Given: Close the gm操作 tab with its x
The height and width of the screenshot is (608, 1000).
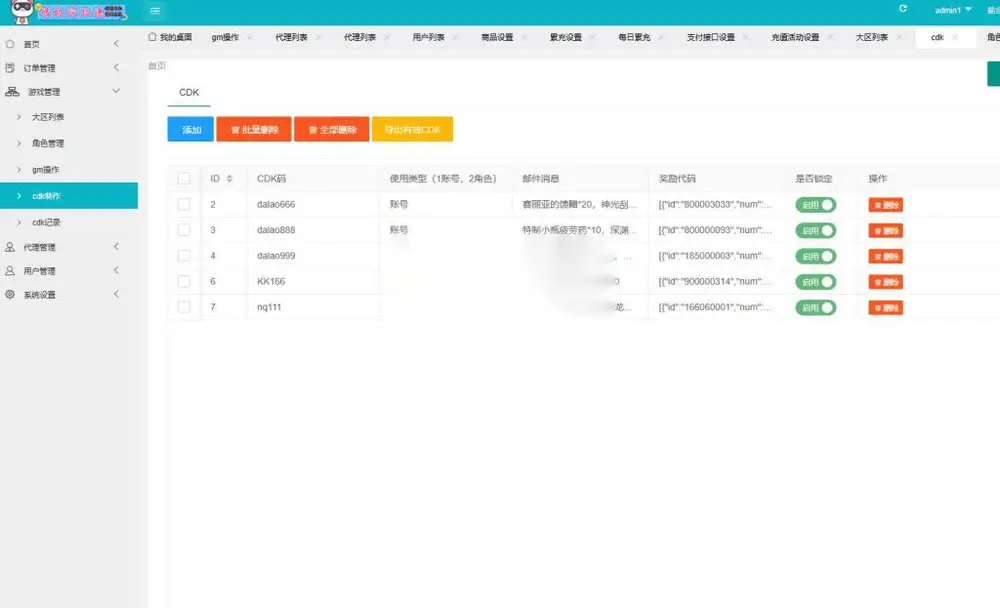Looking at the screenshot, I should click(249, 38).
